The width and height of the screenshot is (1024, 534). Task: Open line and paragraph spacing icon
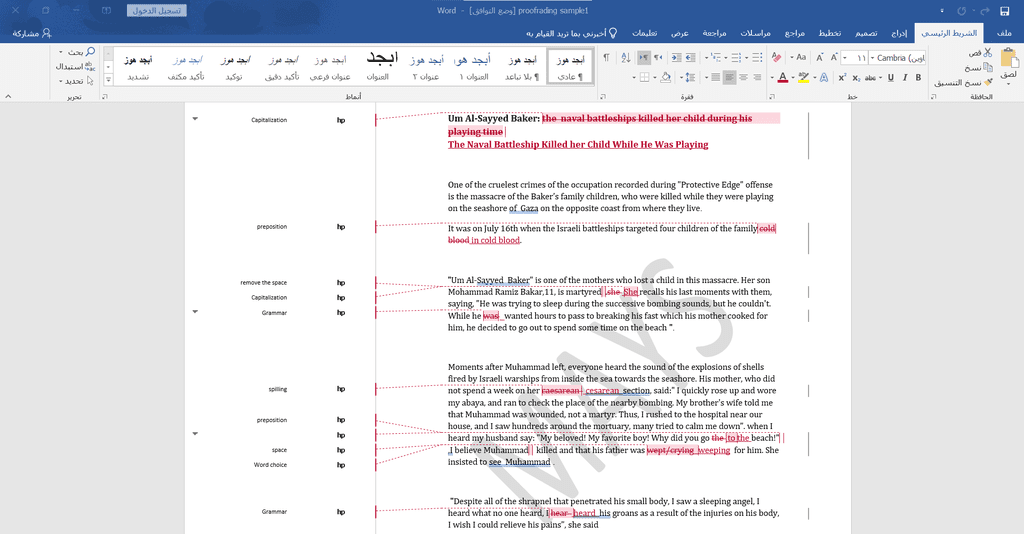(x=690, y=78)
